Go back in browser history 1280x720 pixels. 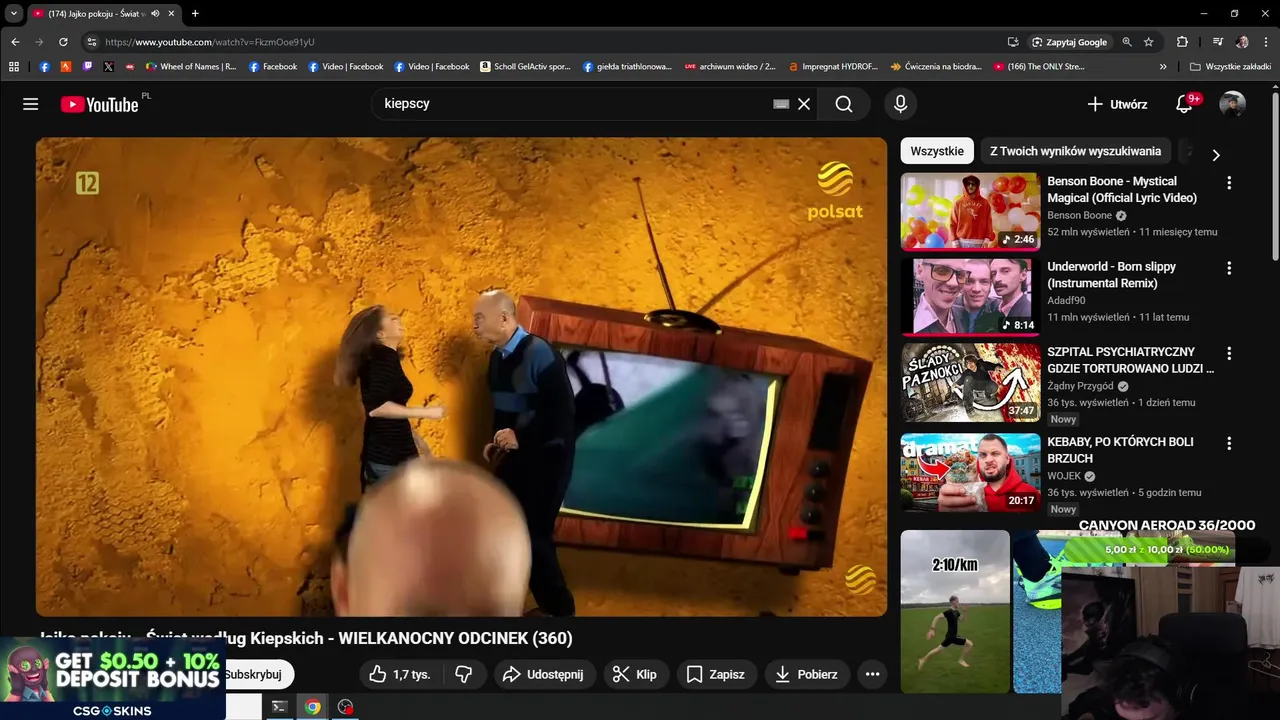[x=15, y=42]
